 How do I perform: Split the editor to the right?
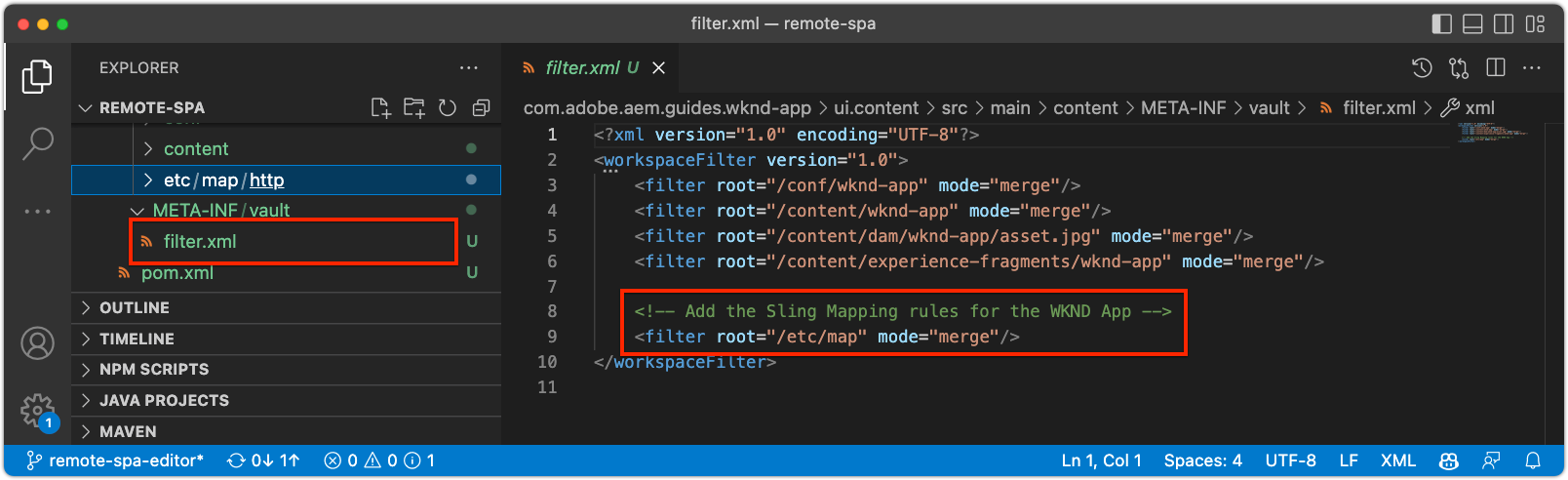[x=1496, y=67]
